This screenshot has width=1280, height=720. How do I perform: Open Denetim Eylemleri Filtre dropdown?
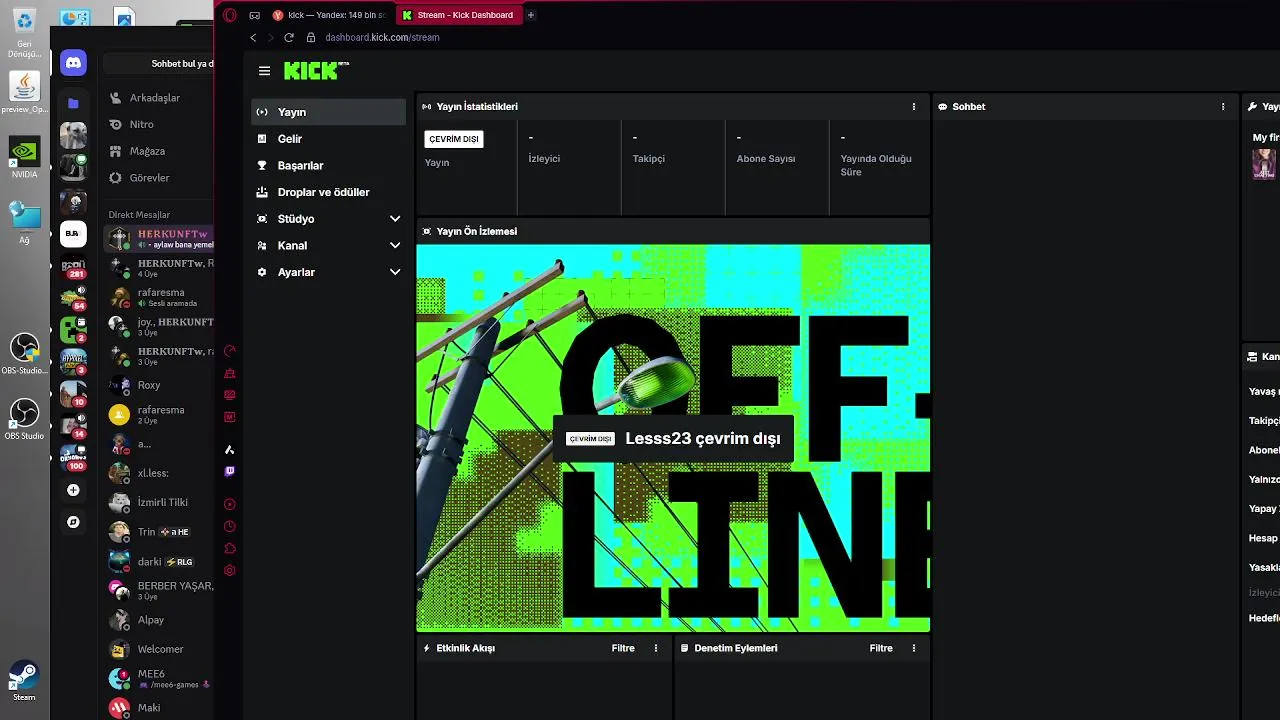pos(881,648)
